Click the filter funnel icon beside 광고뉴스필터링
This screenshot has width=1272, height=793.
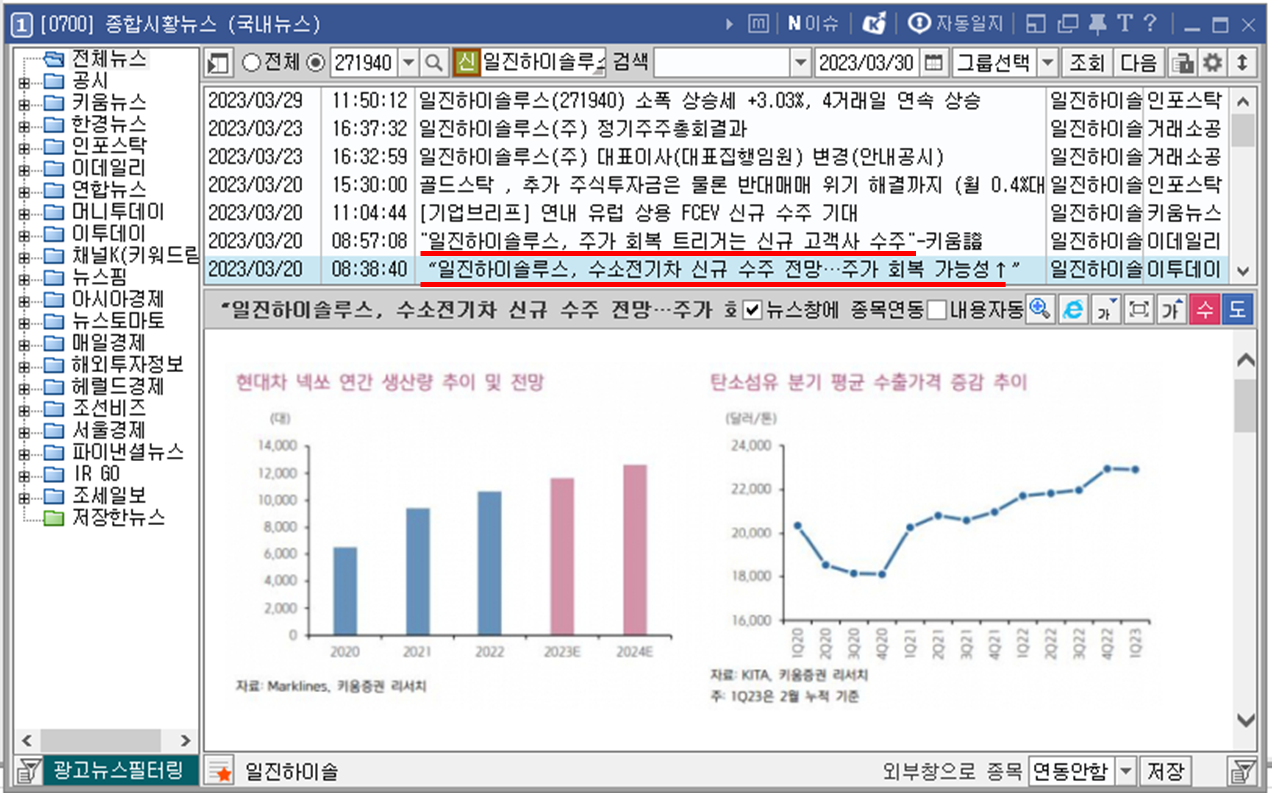(28, 770)
